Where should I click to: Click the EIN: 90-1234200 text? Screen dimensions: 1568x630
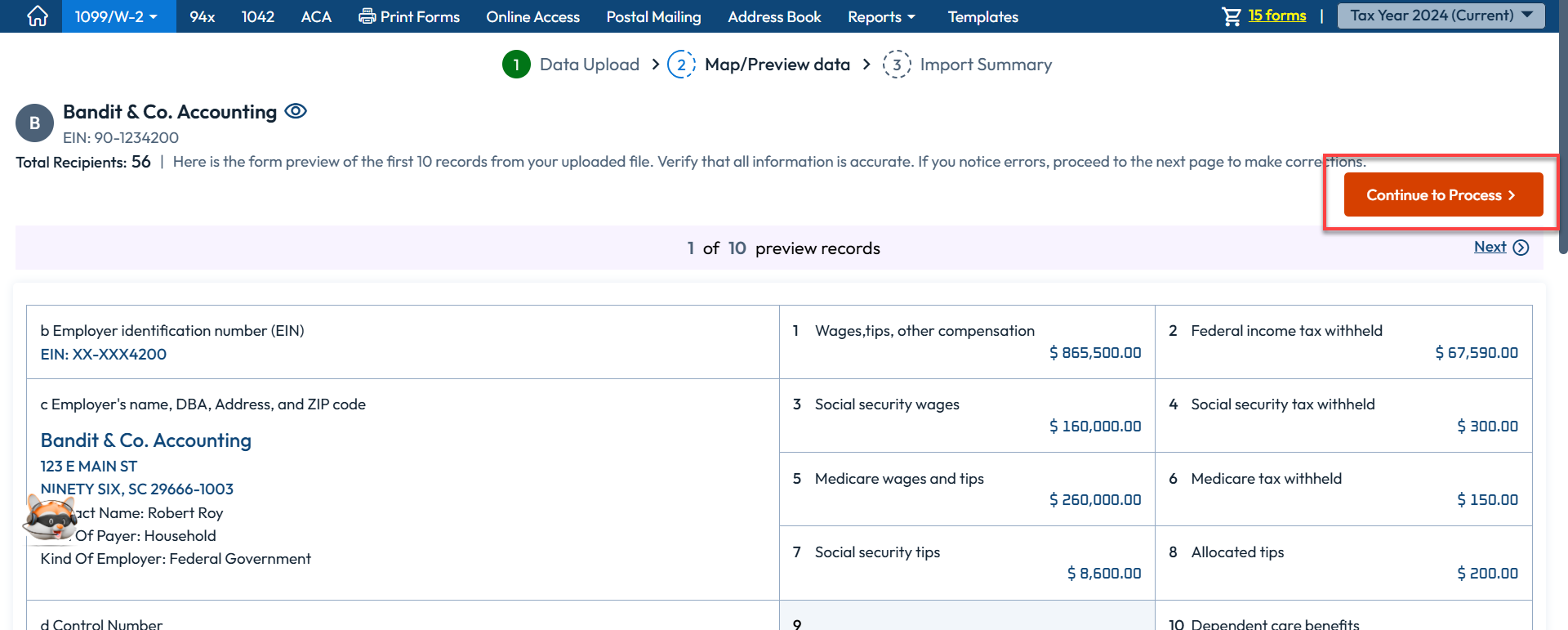(x=121, y=137)
